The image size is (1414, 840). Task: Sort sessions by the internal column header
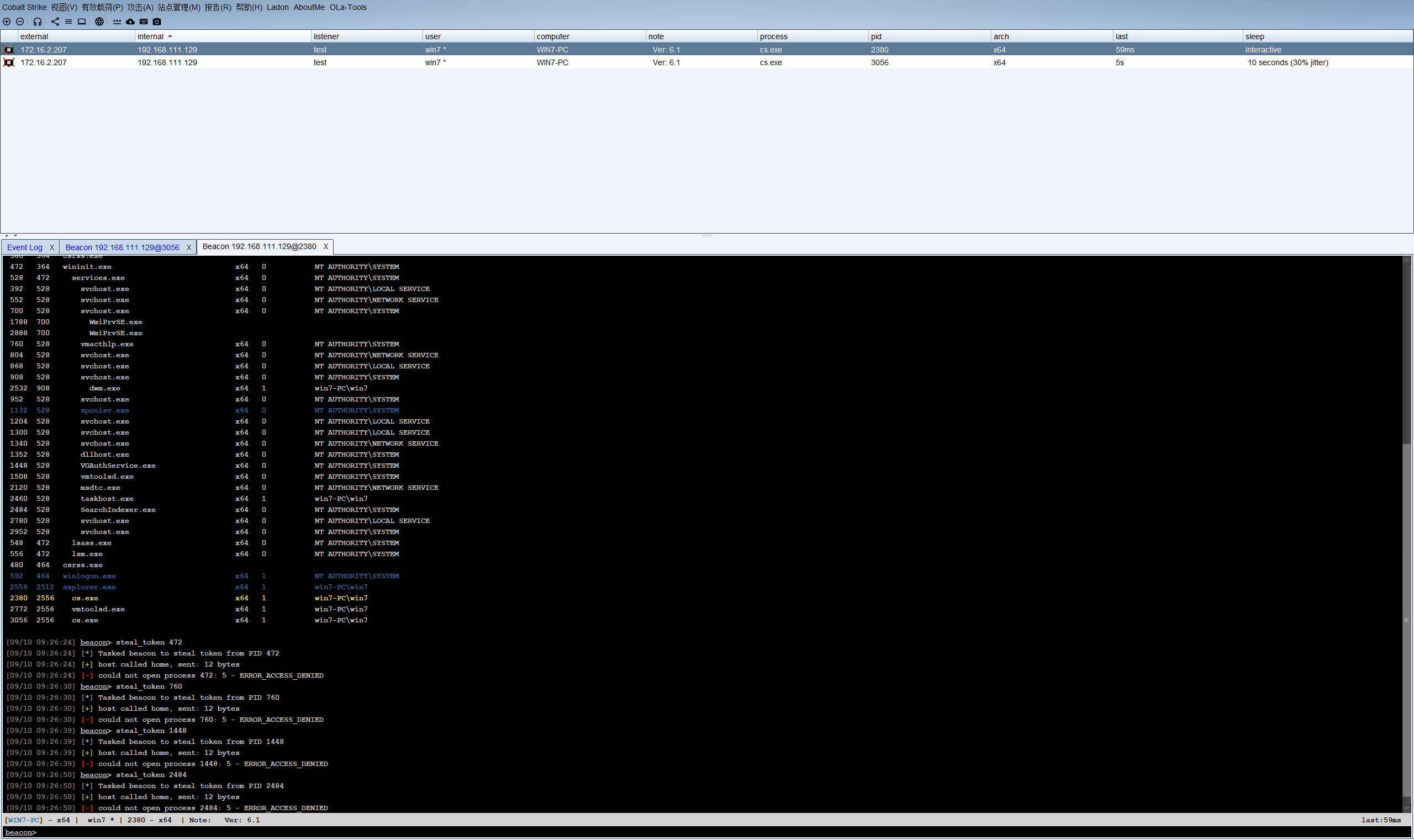pos(151,36)
